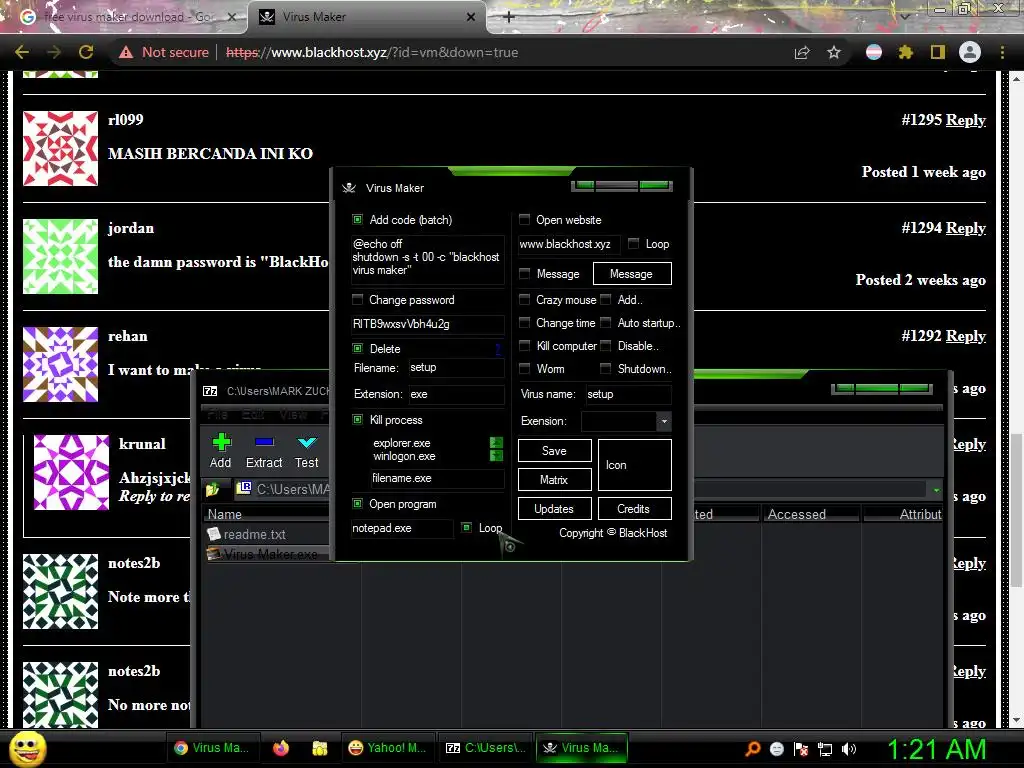This screenshot has width=1024, height=768.
Task: Open the browser extensions puzzle icon
Action: click(905, 52)
